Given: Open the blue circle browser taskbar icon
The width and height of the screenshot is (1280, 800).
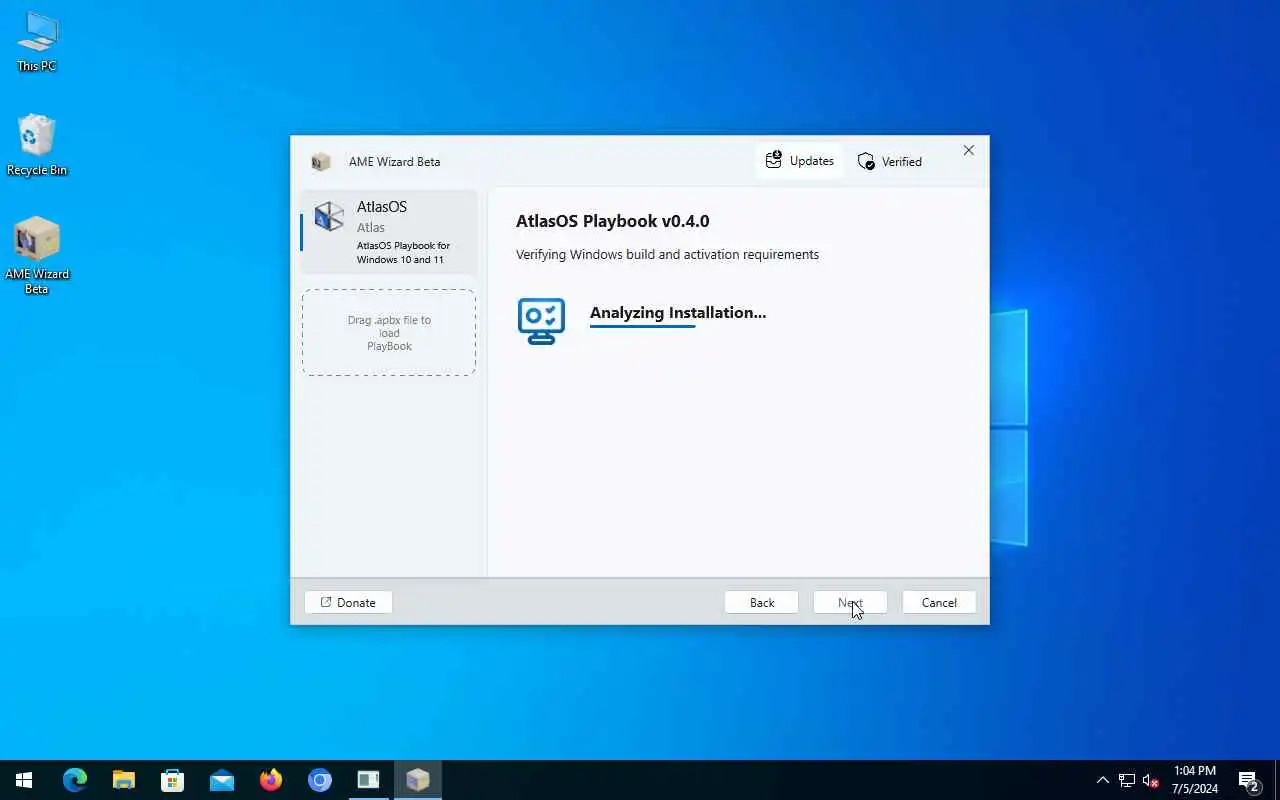Looking at the screenshot, I should [320, 780].
